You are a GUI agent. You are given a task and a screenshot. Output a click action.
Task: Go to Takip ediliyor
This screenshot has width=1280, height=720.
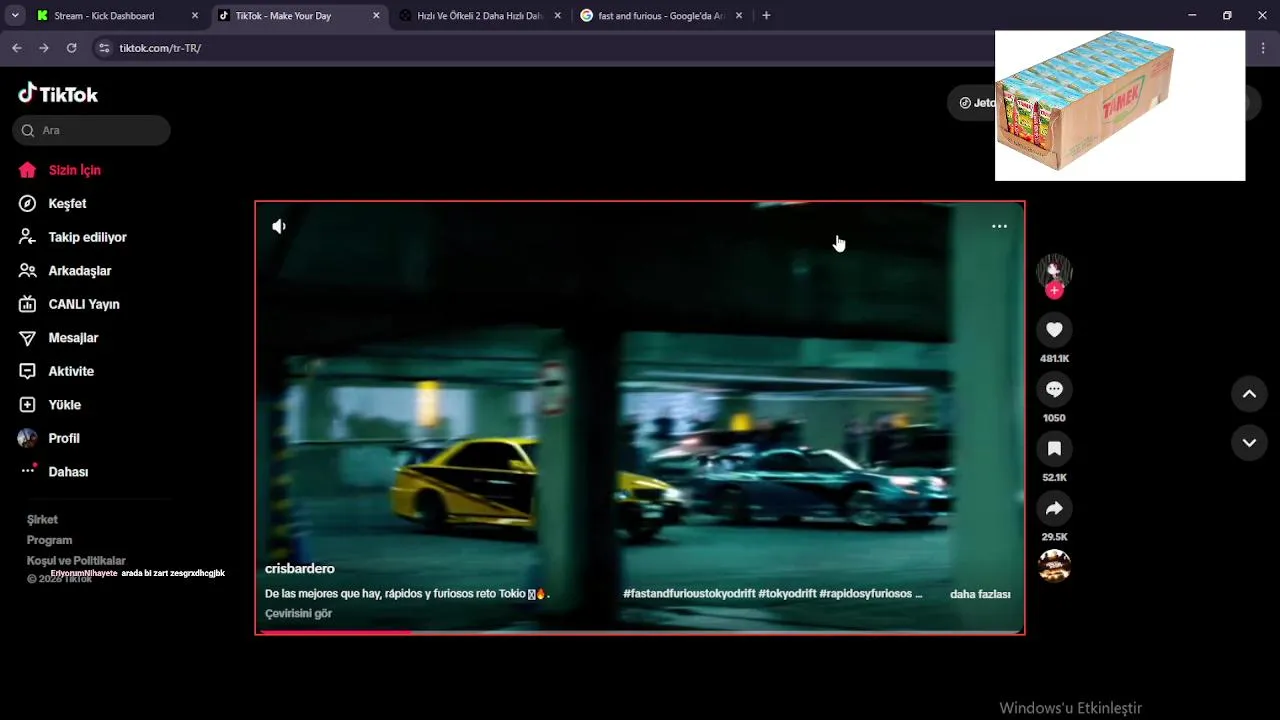(87, 237)
